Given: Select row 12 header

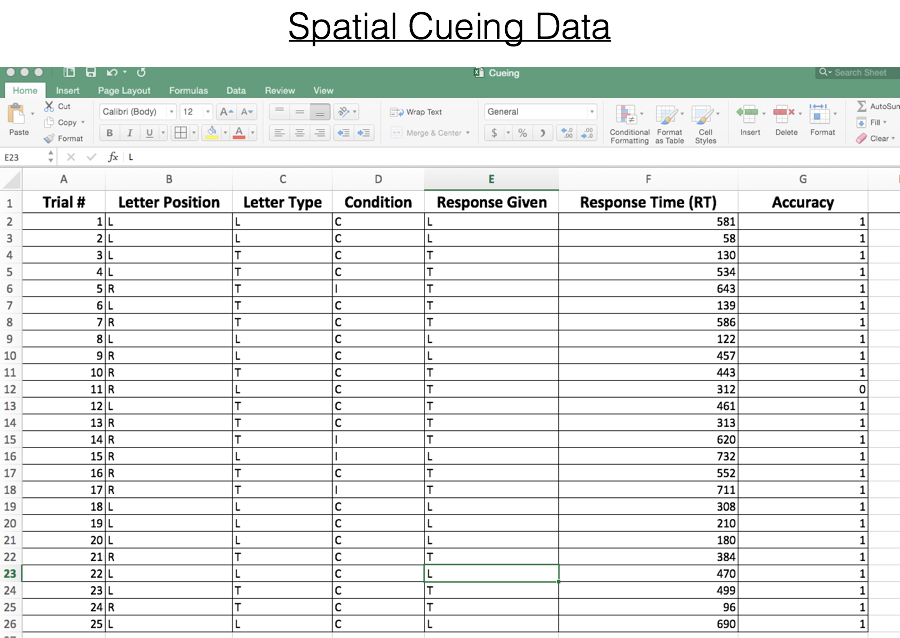Looking at the screenshot, I should (10, 389).
